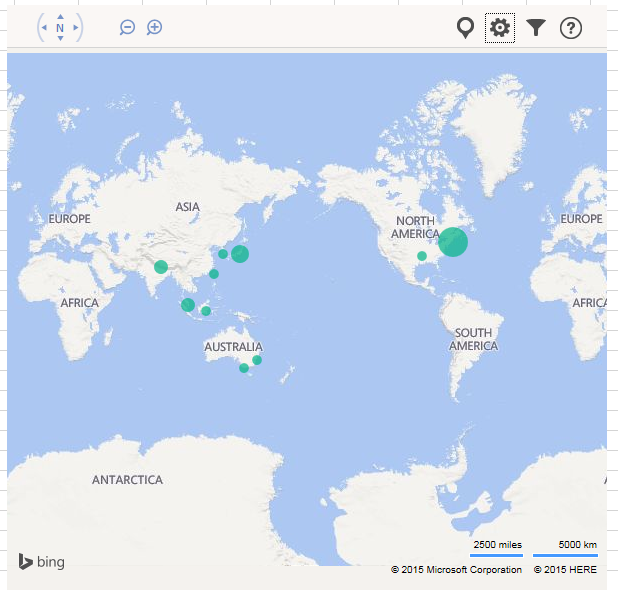This screenshot has height=590, width=633.
Task: Select the small bubble in southeastern US
Action: [422, 257]
